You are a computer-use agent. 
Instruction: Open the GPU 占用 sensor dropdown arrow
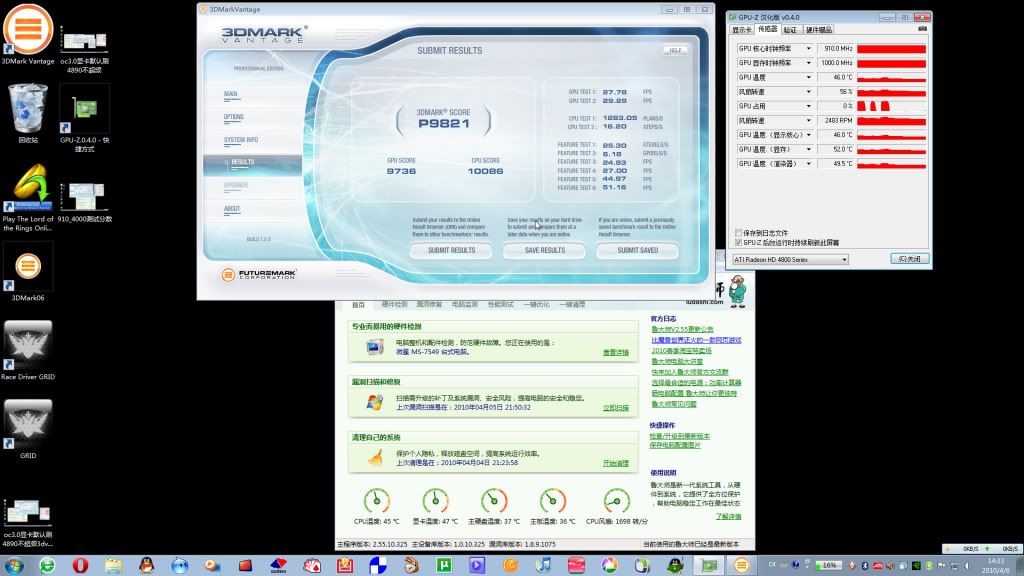(808, 105)
